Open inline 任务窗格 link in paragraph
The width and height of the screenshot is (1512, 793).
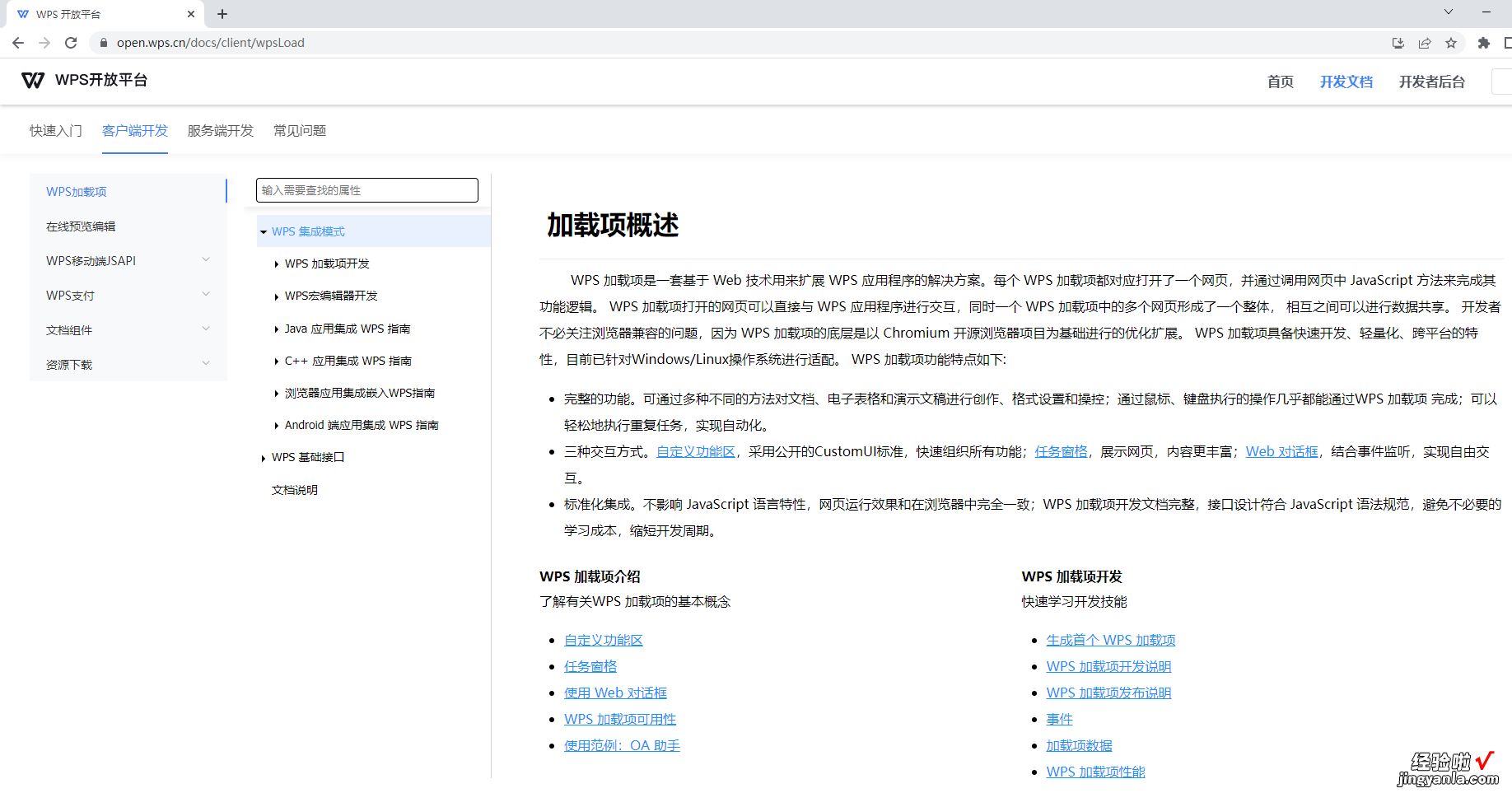coord(1061,451)
